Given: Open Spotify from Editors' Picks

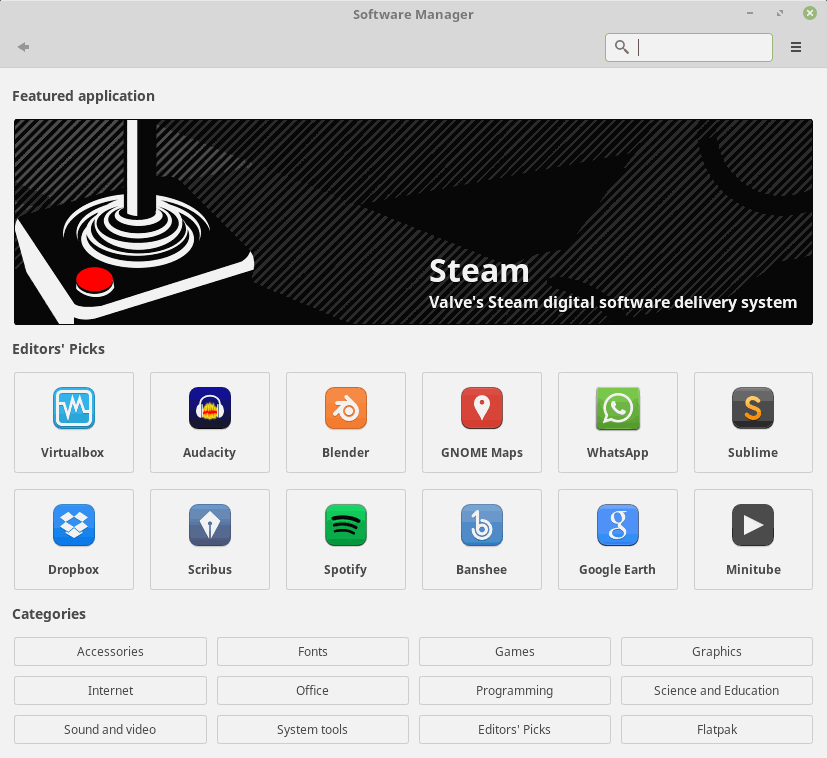Looking at the screenshot, I should coord(345,539).
